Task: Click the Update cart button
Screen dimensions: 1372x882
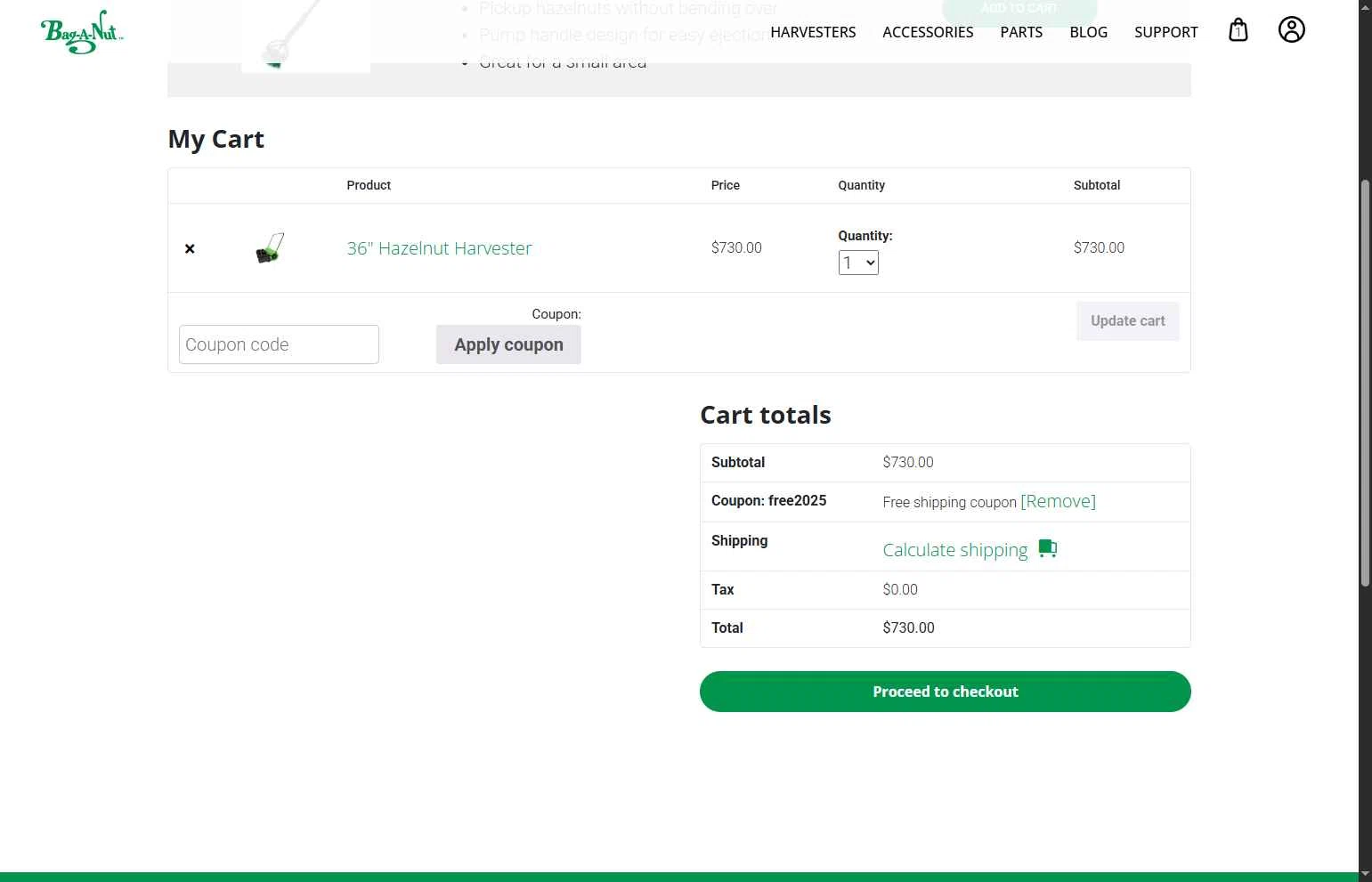Action: (x=1127, y=321)
